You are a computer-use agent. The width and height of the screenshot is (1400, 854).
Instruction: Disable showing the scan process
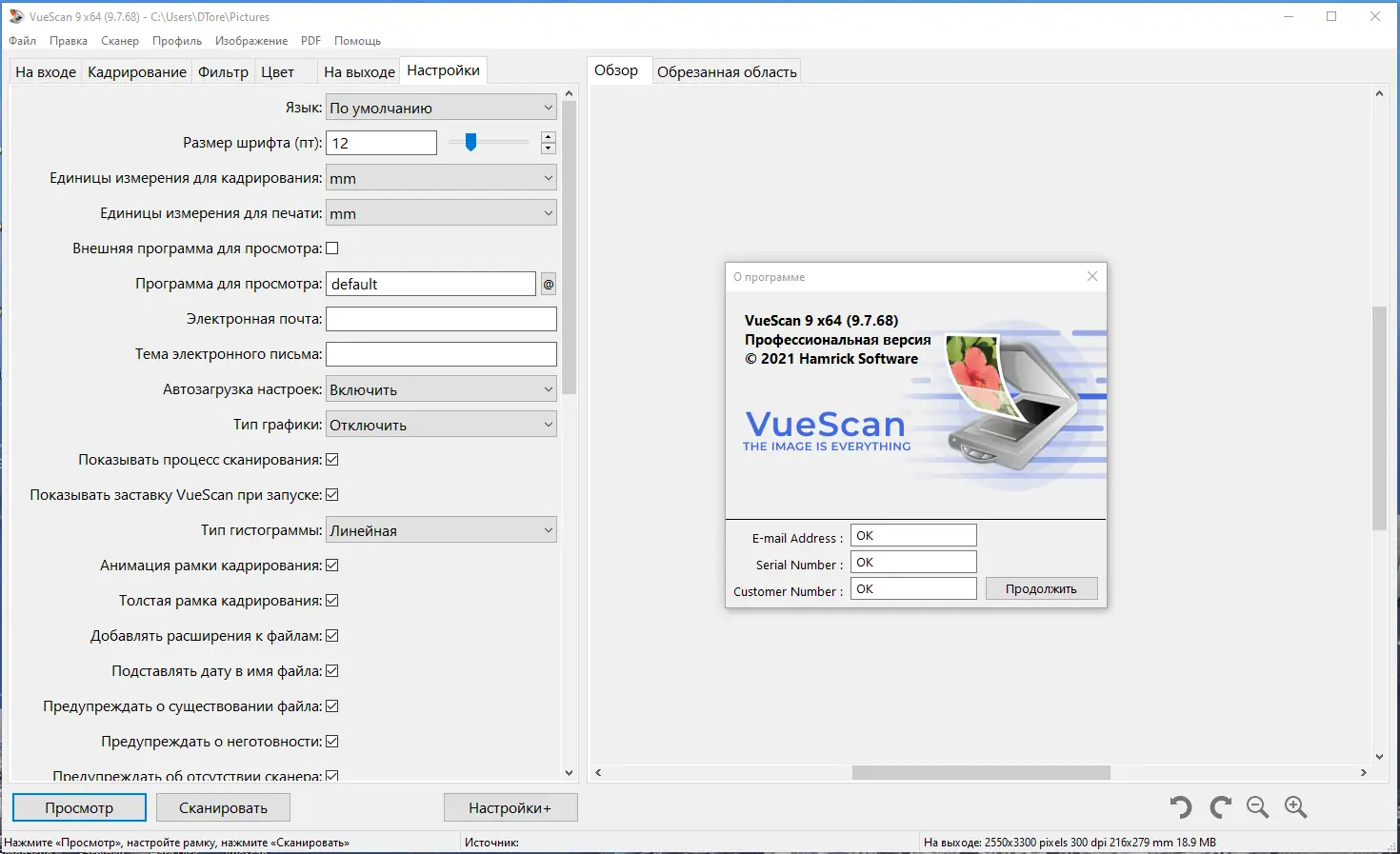[331, 459]
